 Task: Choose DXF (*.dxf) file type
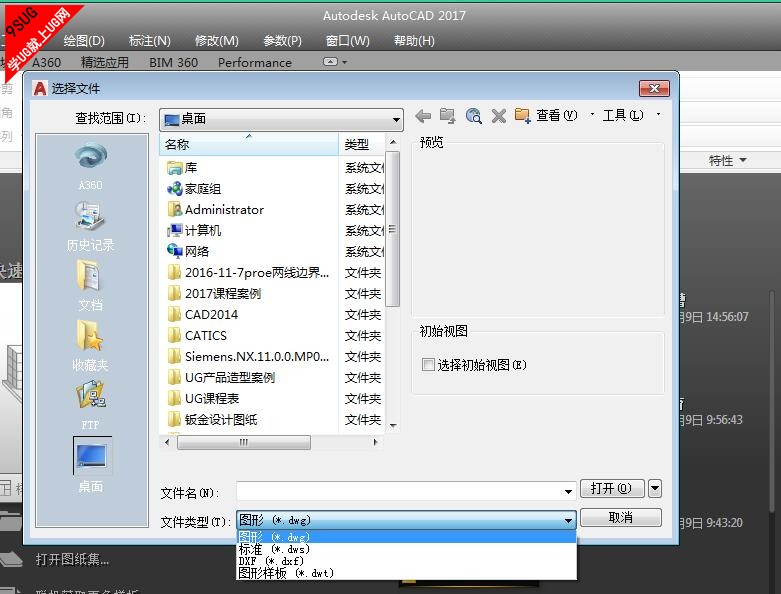(x=406, y=561)
